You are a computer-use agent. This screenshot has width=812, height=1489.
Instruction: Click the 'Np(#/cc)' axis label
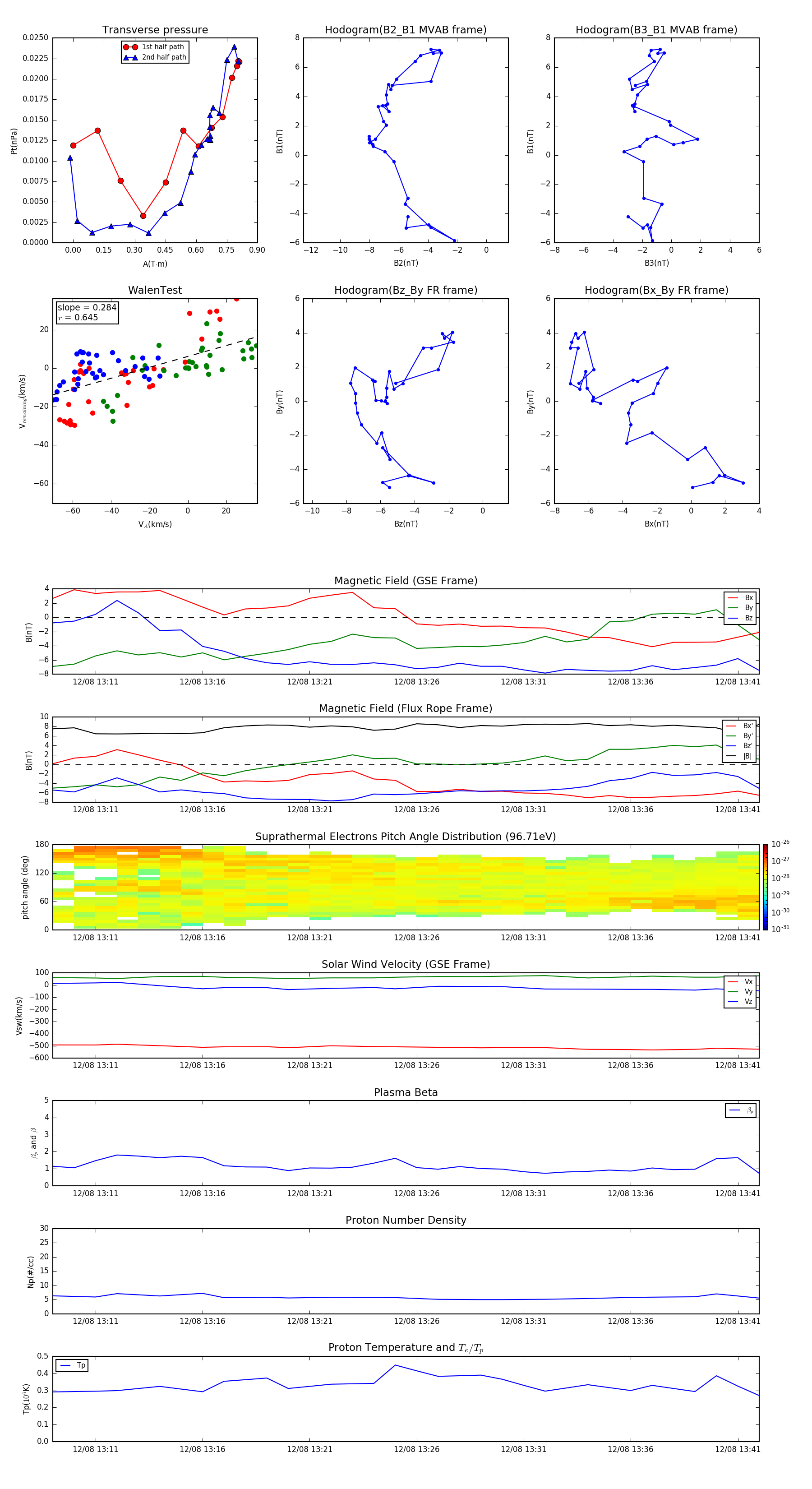(31, 1272)
